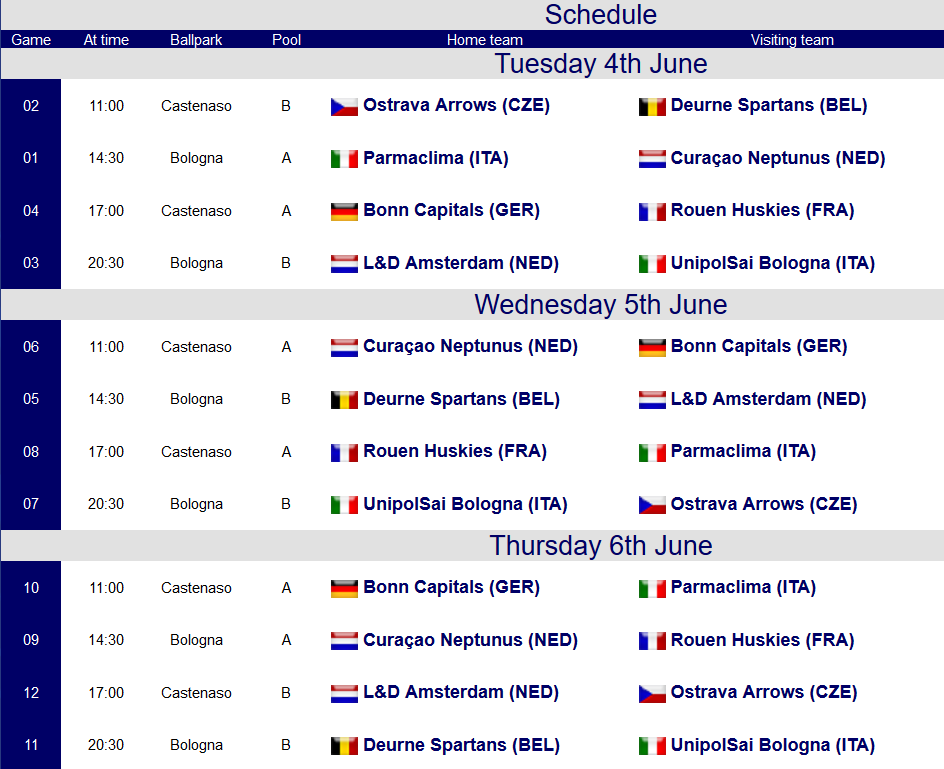Screen dimensions: 944x769
Task: Click Czech flag beside Ostrava Arrows, game 12
Action: (652, 693)
